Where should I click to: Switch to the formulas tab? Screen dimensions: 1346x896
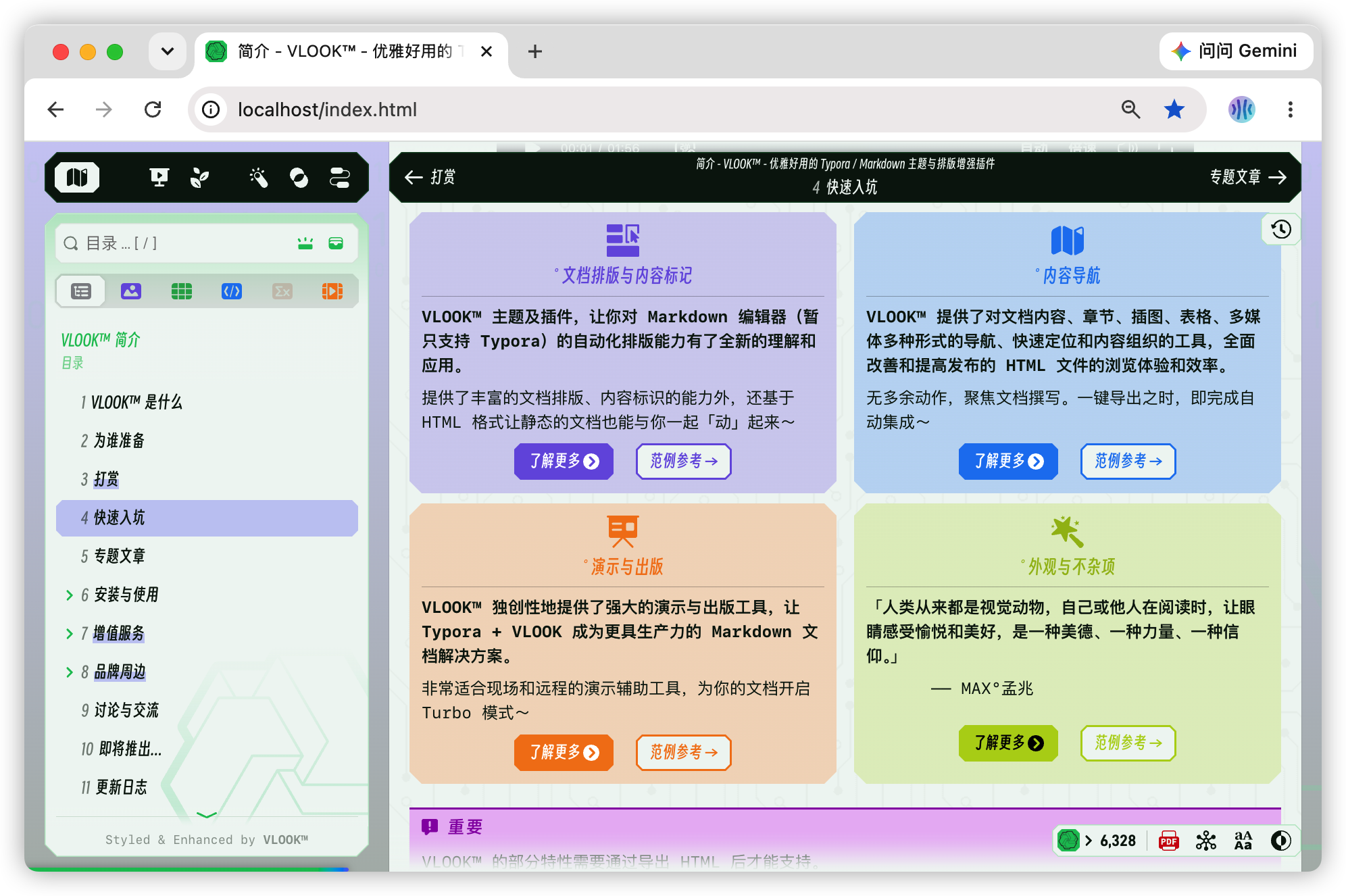[282, 291]
